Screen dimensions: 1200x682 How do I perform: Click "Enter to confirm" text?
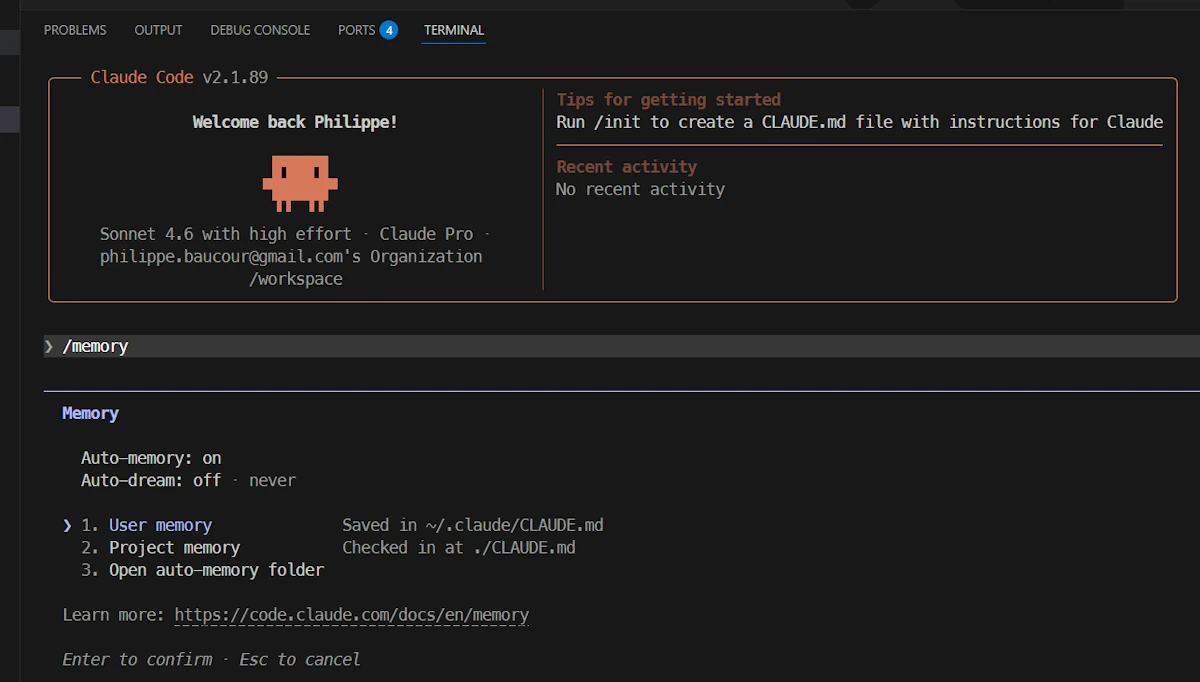[137, 659]
